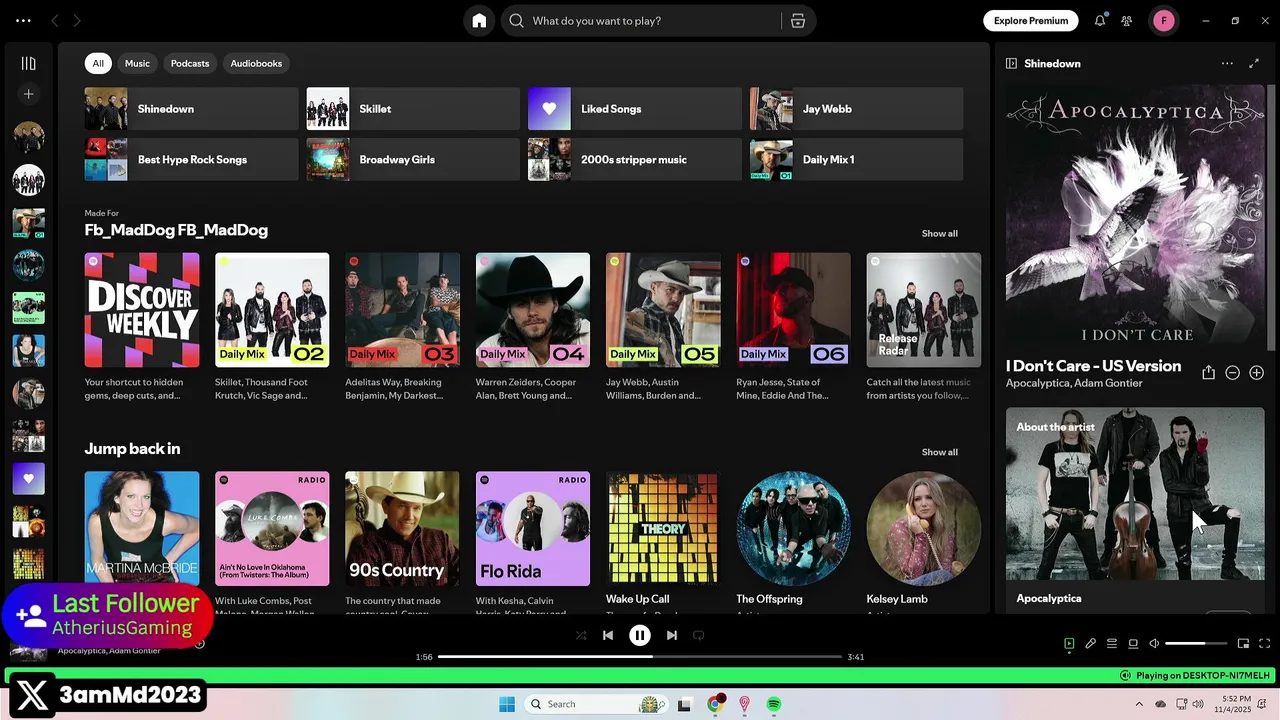Viewport: 1280px width, 720px height.
Task: Open the notifications bell
Action: click(x=1100, y=20)
